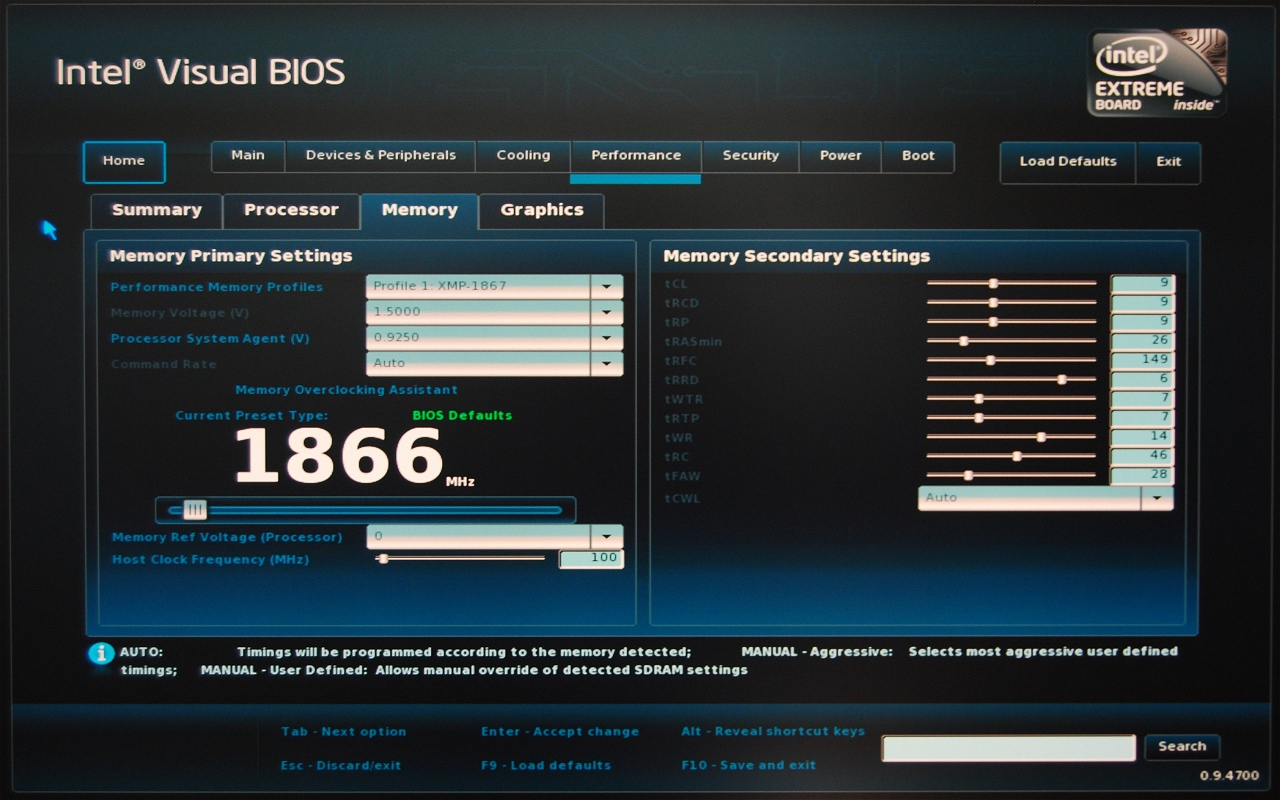Click the tRRD value field 6

(x=1142, y=380)
